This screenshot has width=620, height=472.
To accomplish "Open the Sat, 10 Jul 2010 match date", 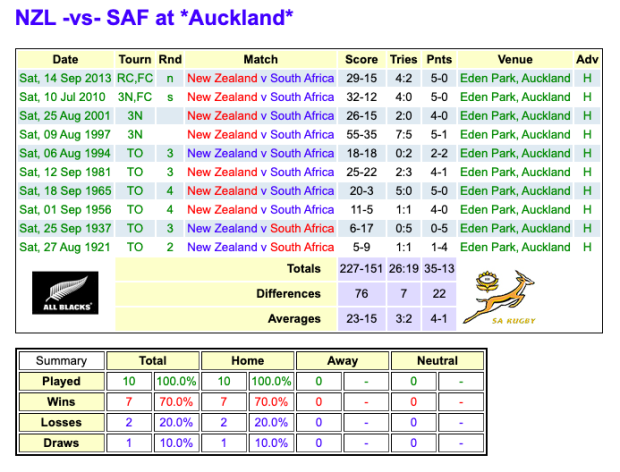I will 62,97.
